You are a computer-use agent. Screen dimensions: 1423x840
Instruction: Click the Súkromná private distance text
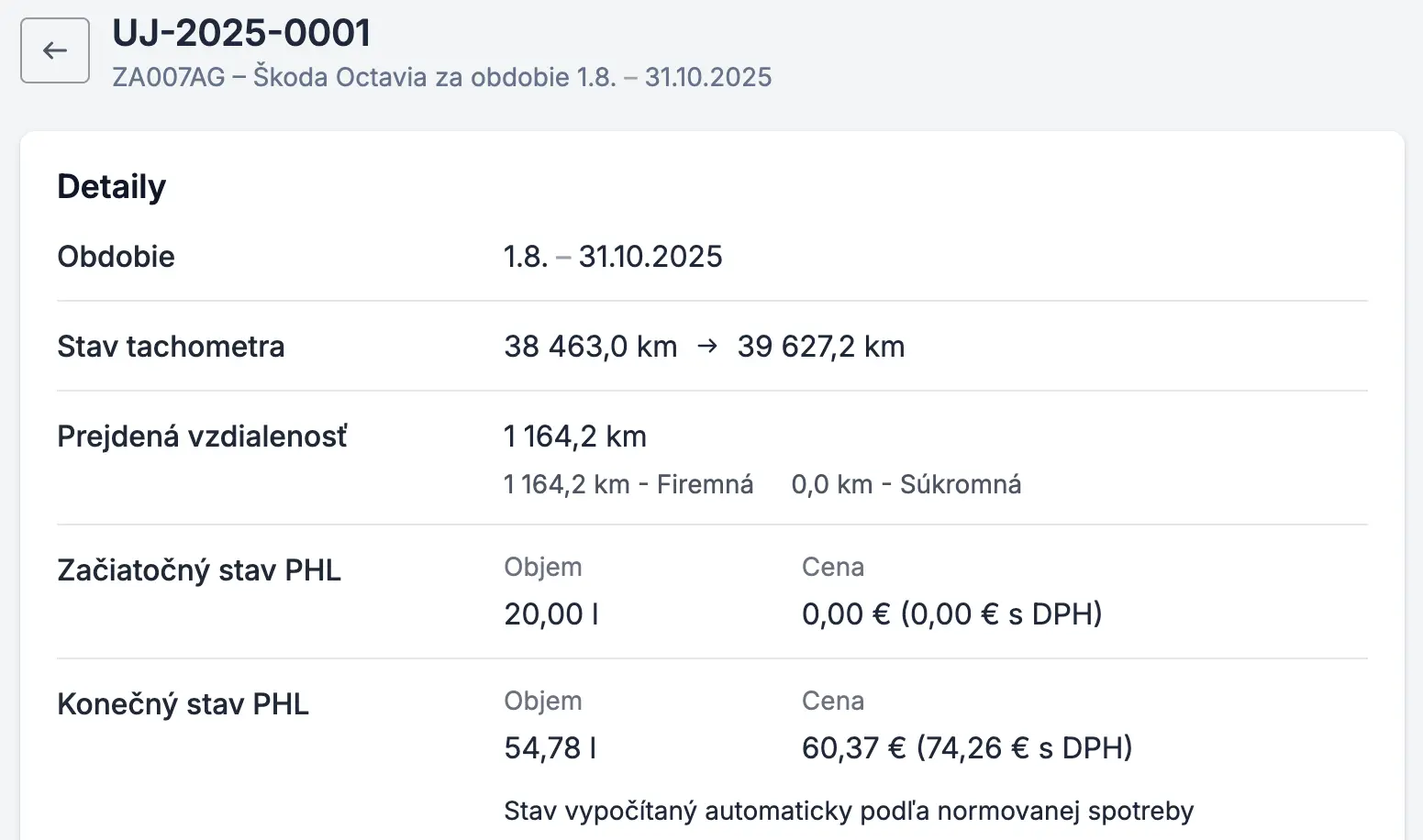pyautogui.click(x=906, y=484)
